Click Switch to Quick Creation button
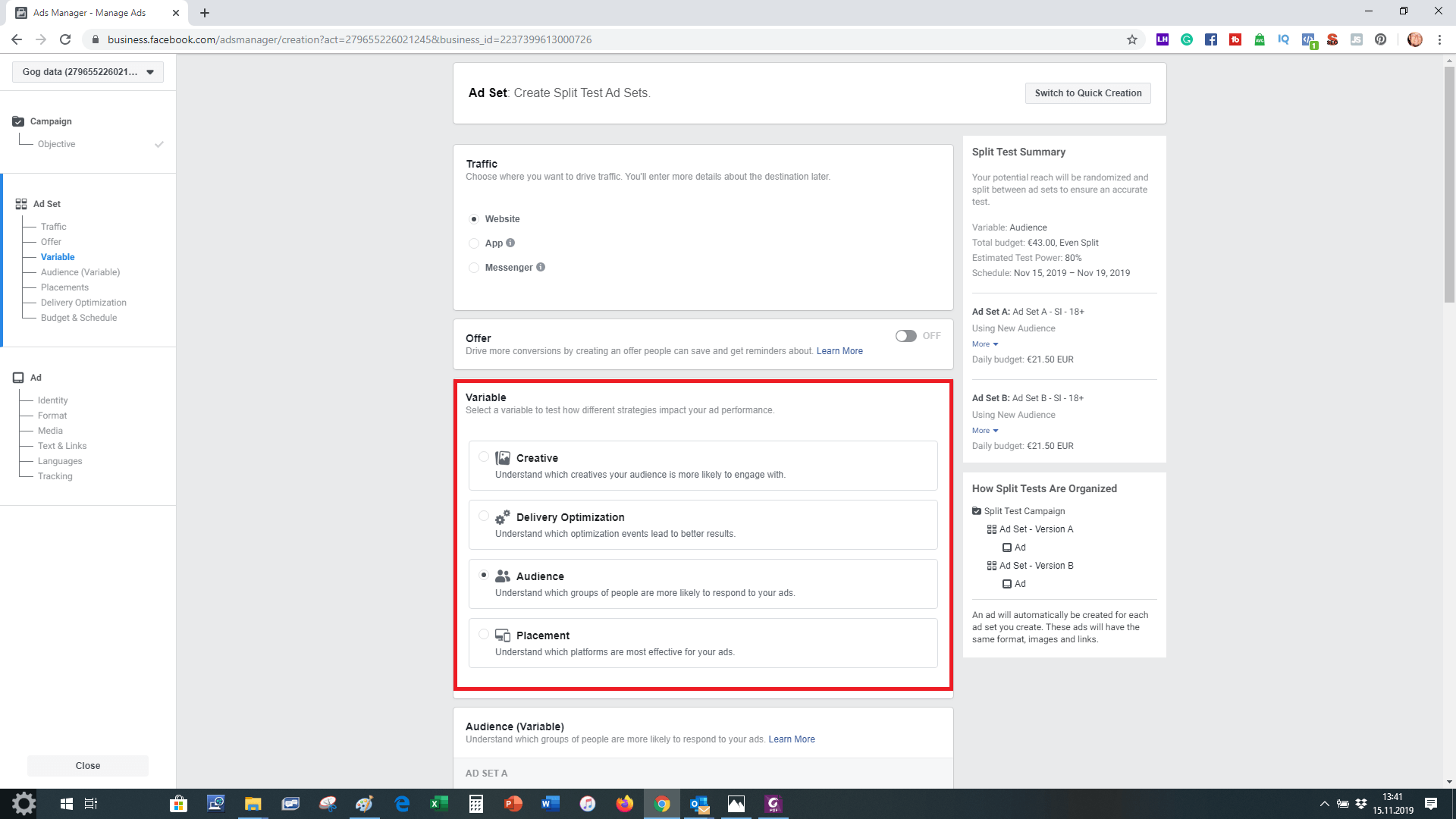 (1087, 93)
